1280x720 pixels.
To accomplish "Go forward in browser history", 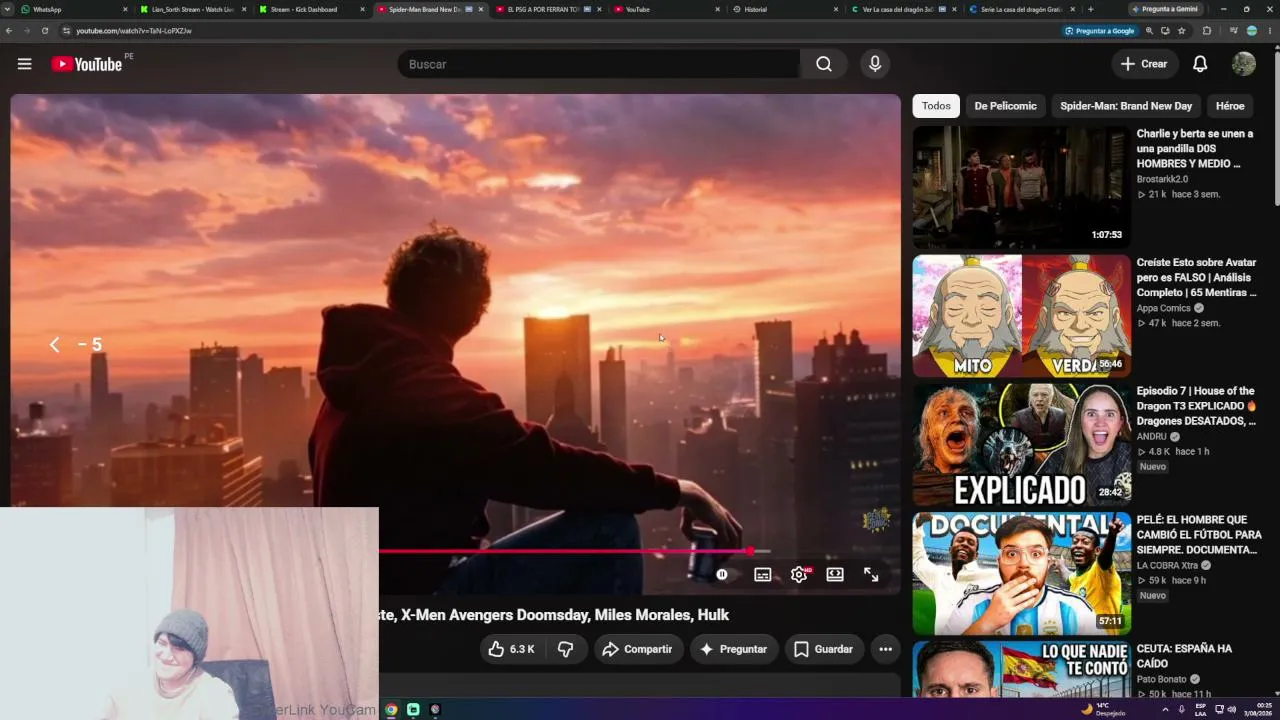I will [27, 31].
